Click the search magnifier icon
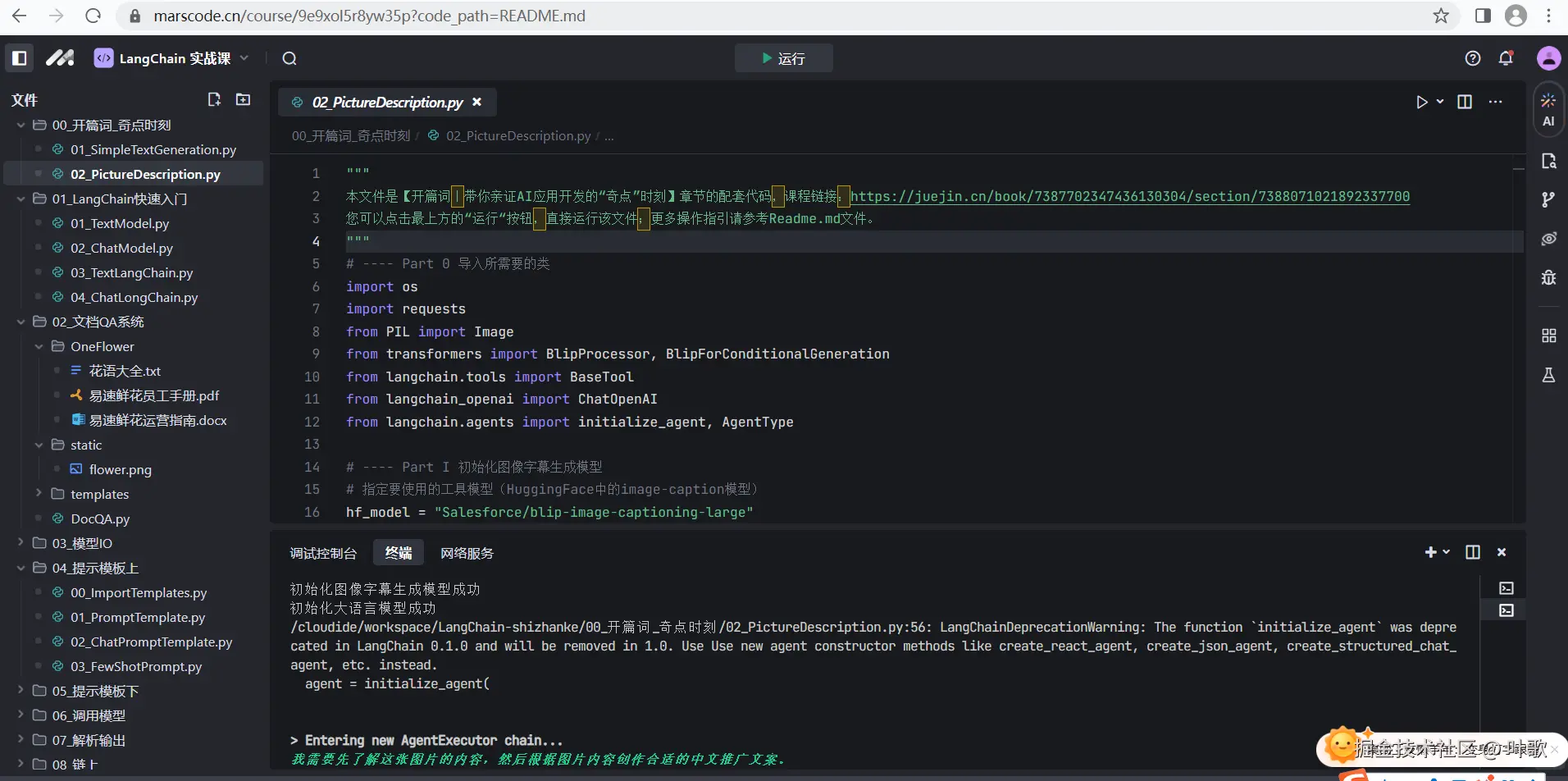This screenshot has width=1568, height=781. (289, 58)
